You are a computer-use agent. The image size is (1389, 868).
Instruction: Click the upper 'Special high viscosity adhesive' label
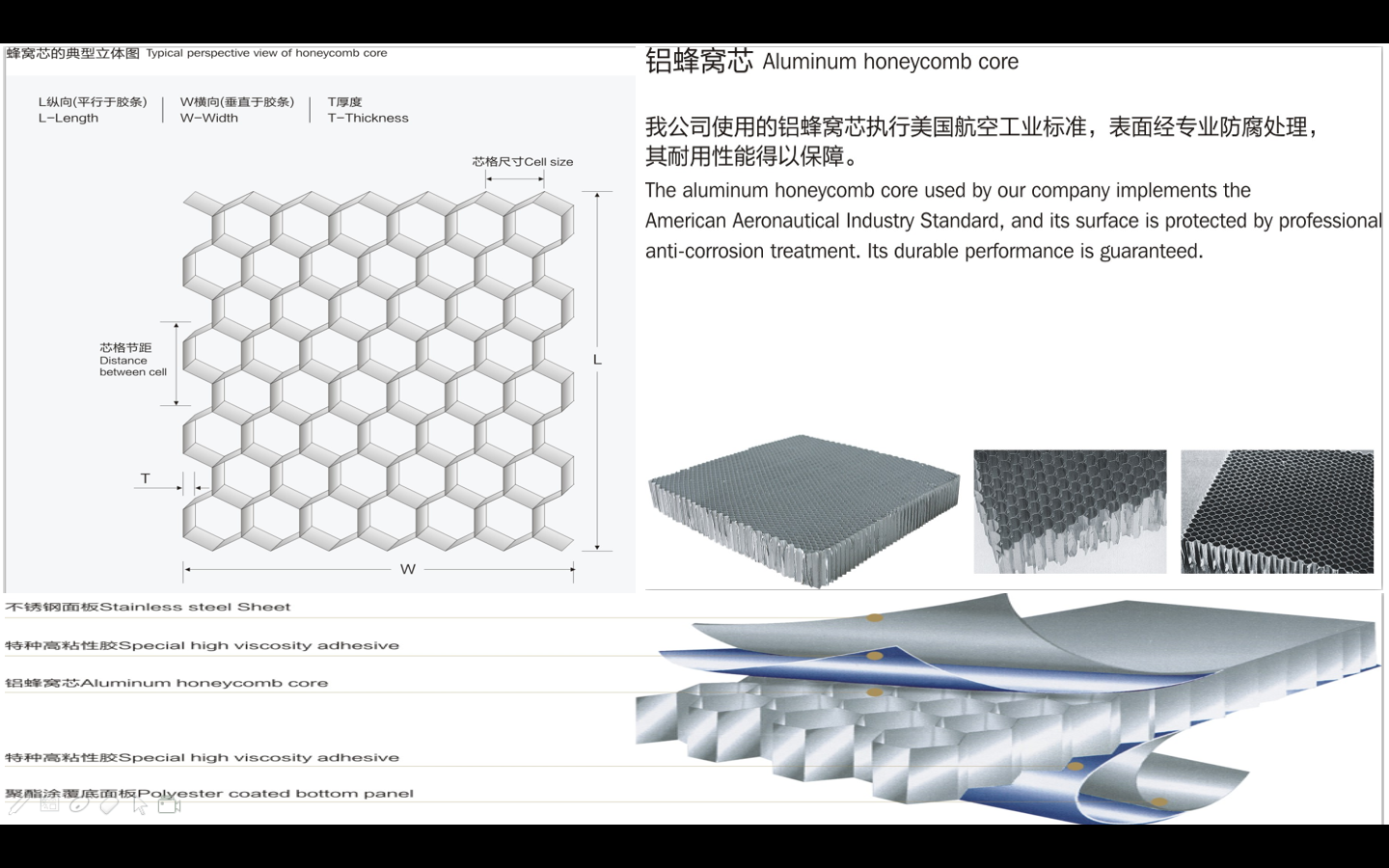[x=259, y=645]
